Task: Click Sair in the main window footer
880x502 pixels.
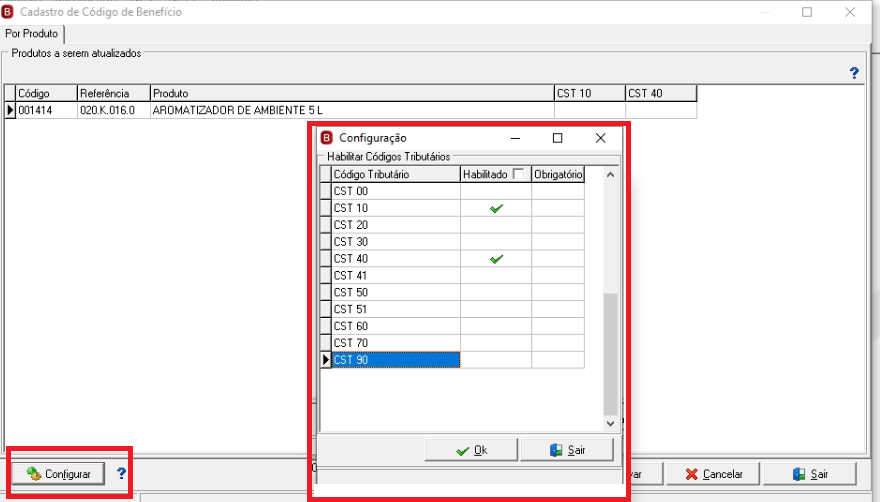Action: [810, 474]
